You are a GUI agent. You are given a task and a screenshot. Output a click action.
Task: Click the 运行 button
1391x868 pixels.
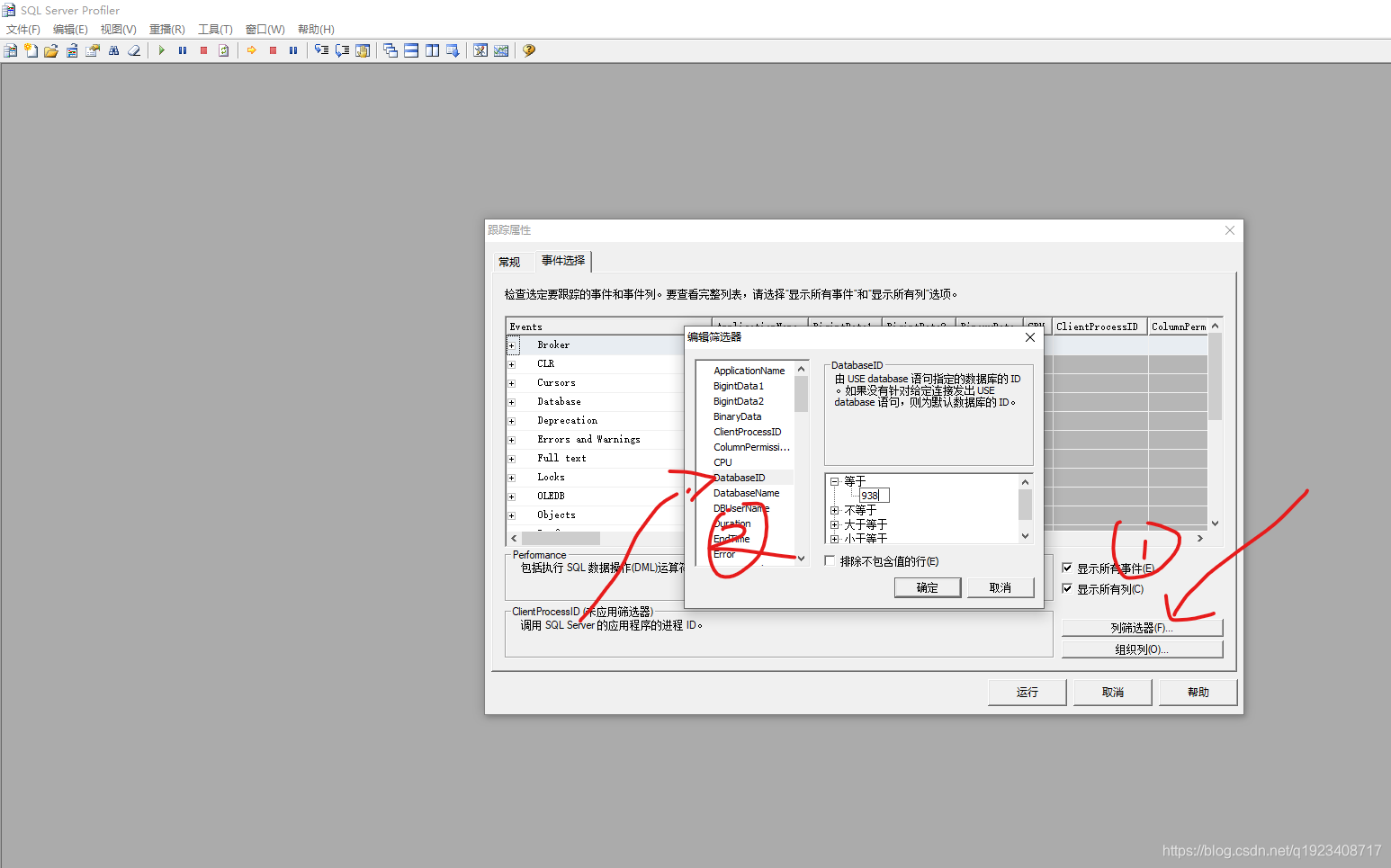pyautogui.click(x=1027, y=692)
